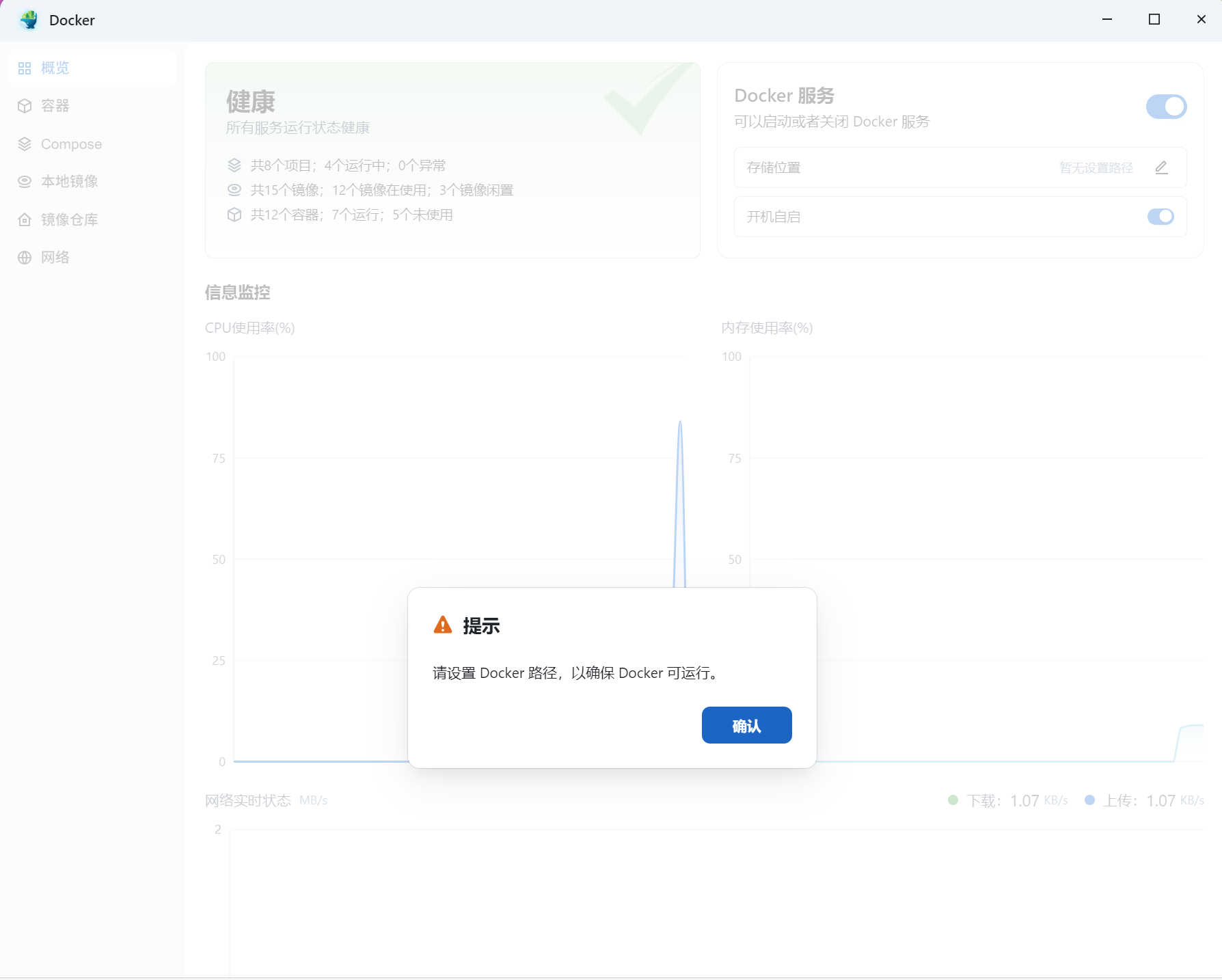Screen dimensions: 1222x980
Task: Click the 容器 cube icon in sidebar
Action: (25, 106)
